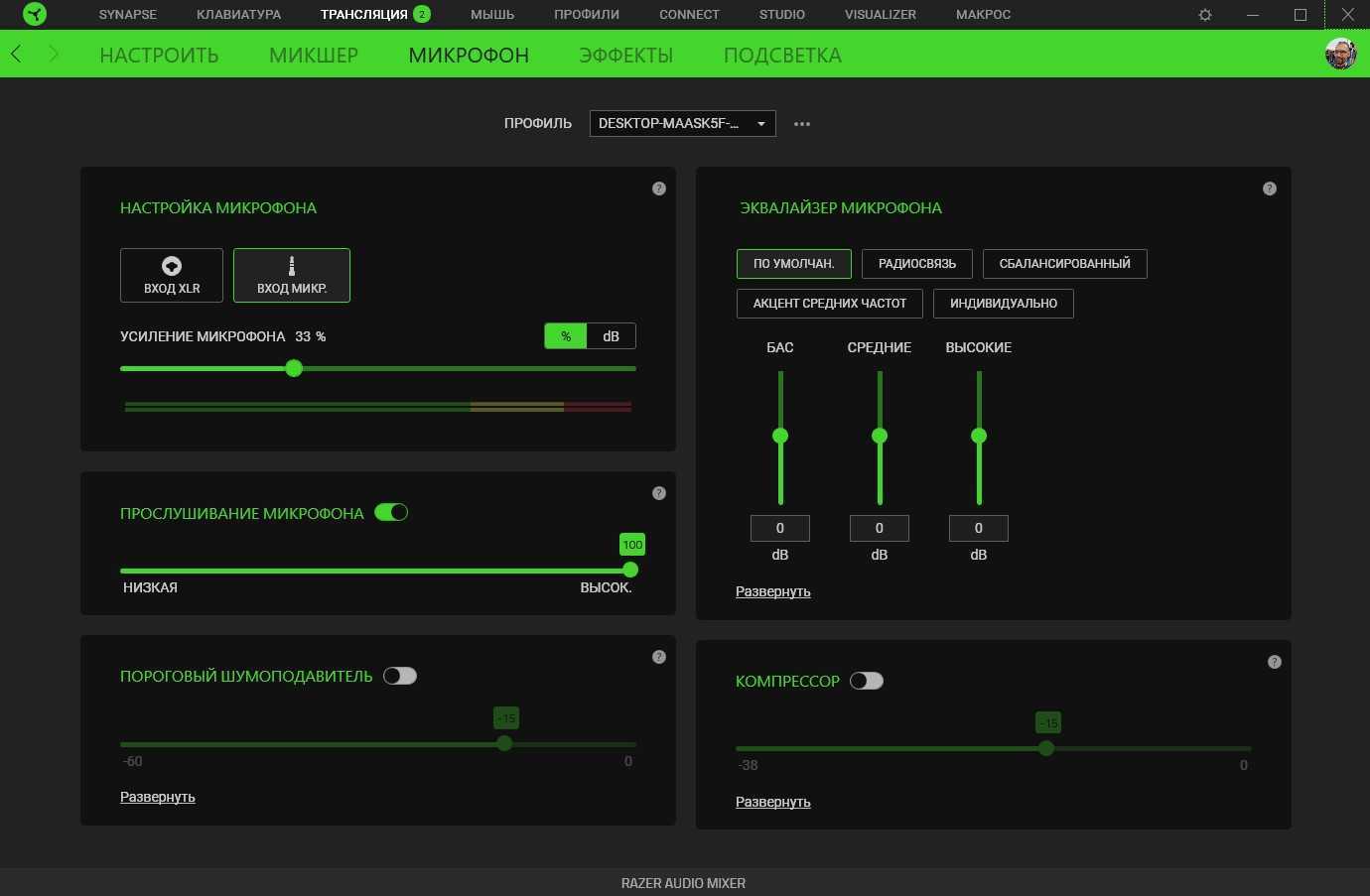
Task: Enable the noise gate toggle
Action: click(x=400, y=676)
